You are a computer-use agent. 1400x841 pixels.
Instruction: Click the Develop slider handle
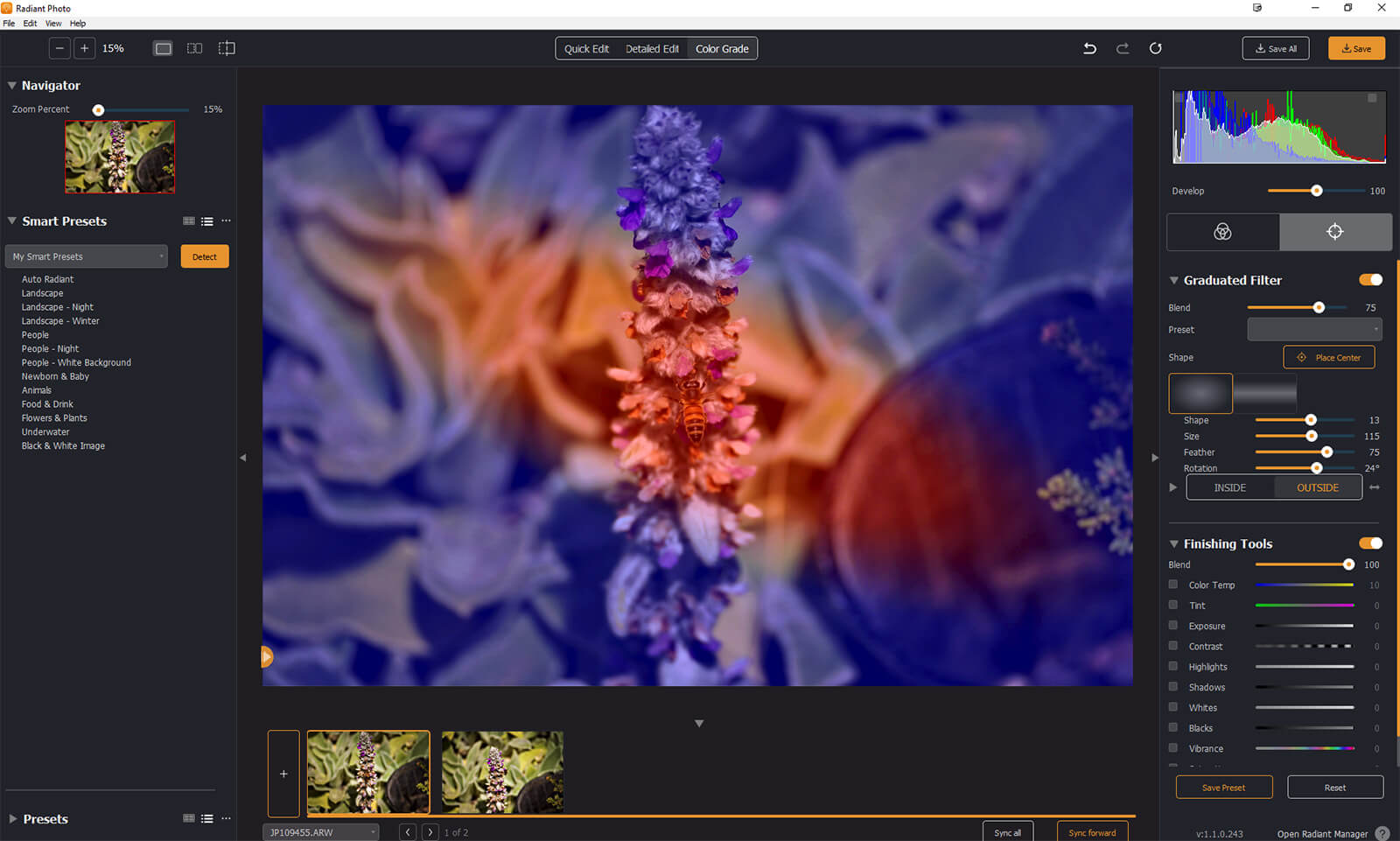[1316, 191]
